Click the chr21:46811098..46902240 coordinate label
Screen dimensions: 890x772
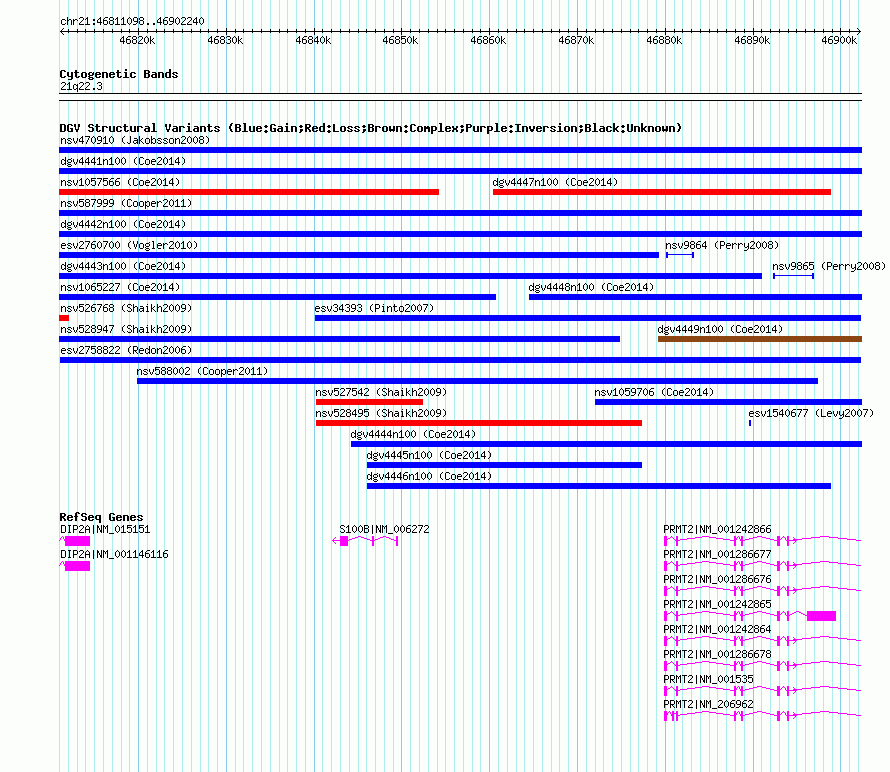pyautogui.click(x=132, y=21)
